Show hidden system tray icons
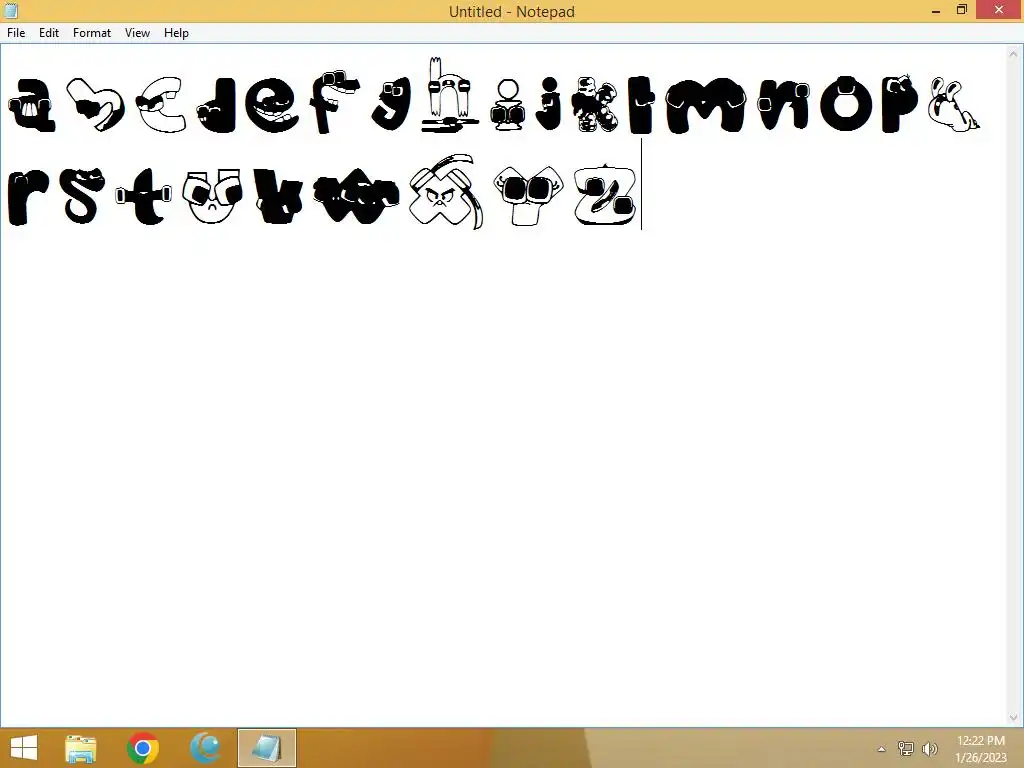The height and width of the screenshot is (768, 1024). coord(882,749)
